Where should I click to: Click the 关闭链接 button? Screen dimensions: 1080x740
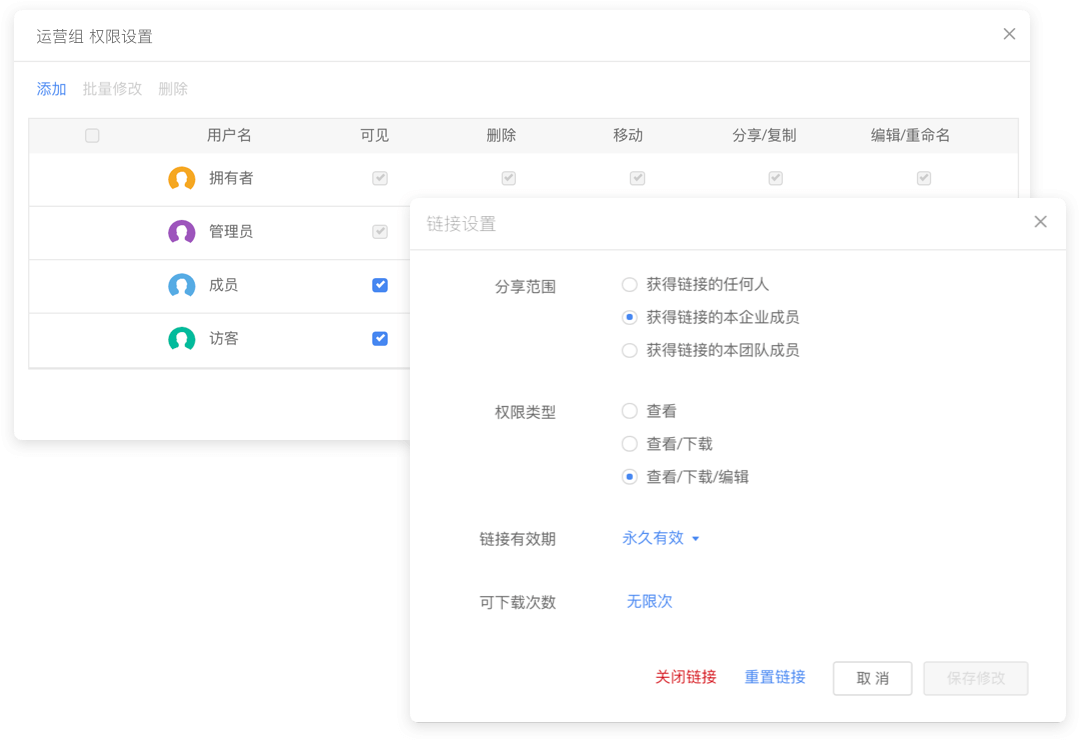coord(685,677)
